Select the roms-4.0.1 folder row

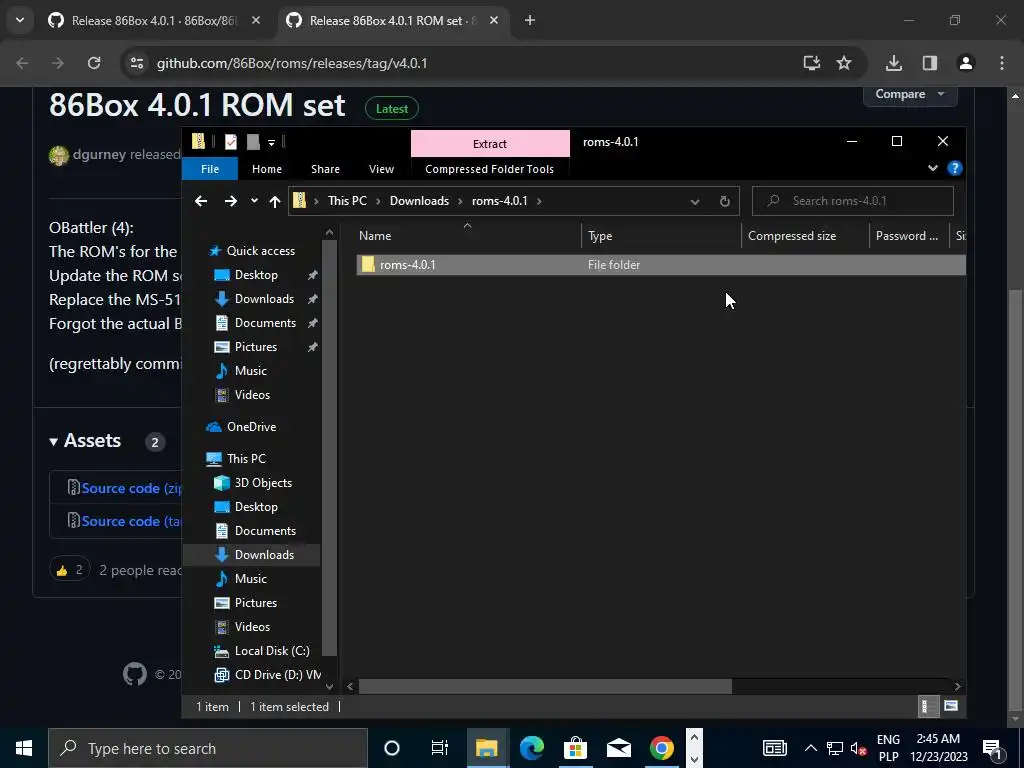tap(661, 264)
